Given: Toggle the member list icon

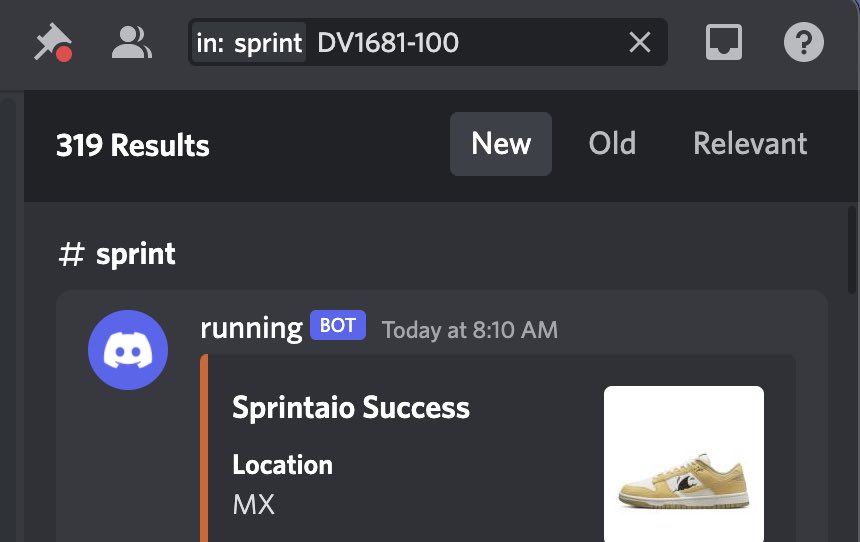Looking at the screenshot, I should (132, 42).
